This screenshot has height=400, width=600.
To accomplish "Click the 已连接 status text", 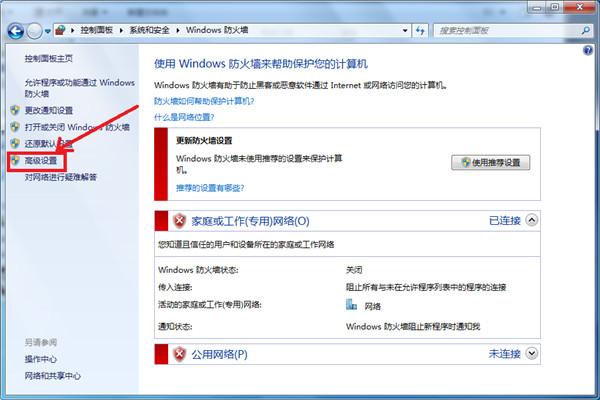I will (x=505, y=221).
